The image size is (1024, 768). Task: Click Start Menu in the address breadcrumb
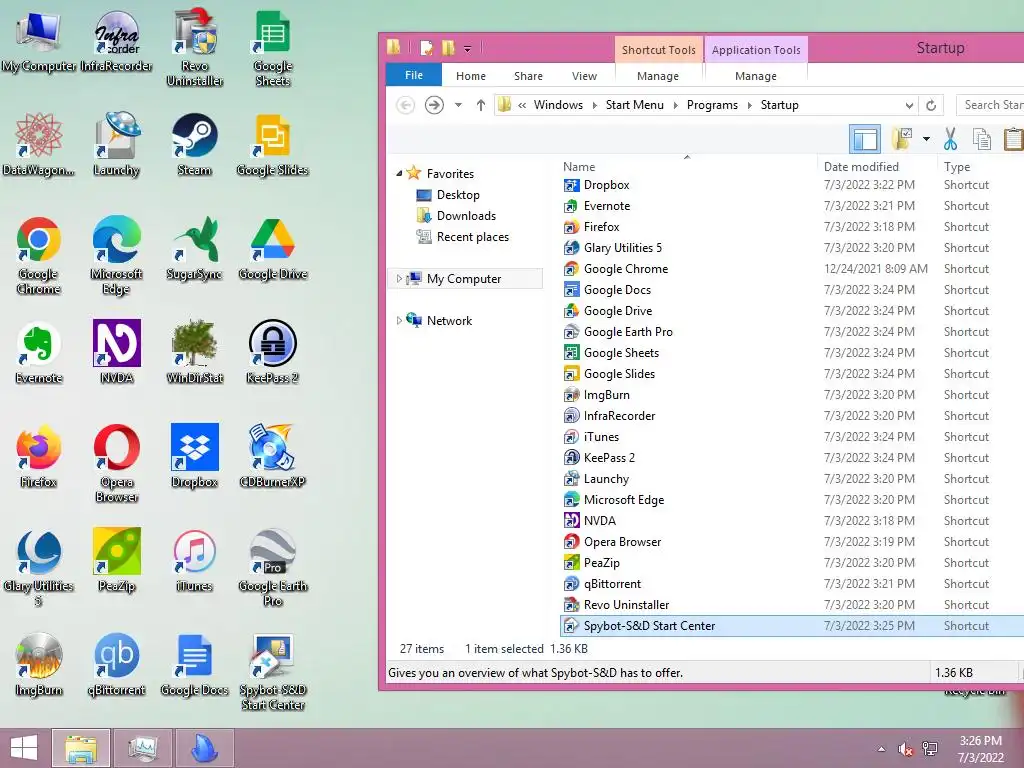click(x=634, y=105)
